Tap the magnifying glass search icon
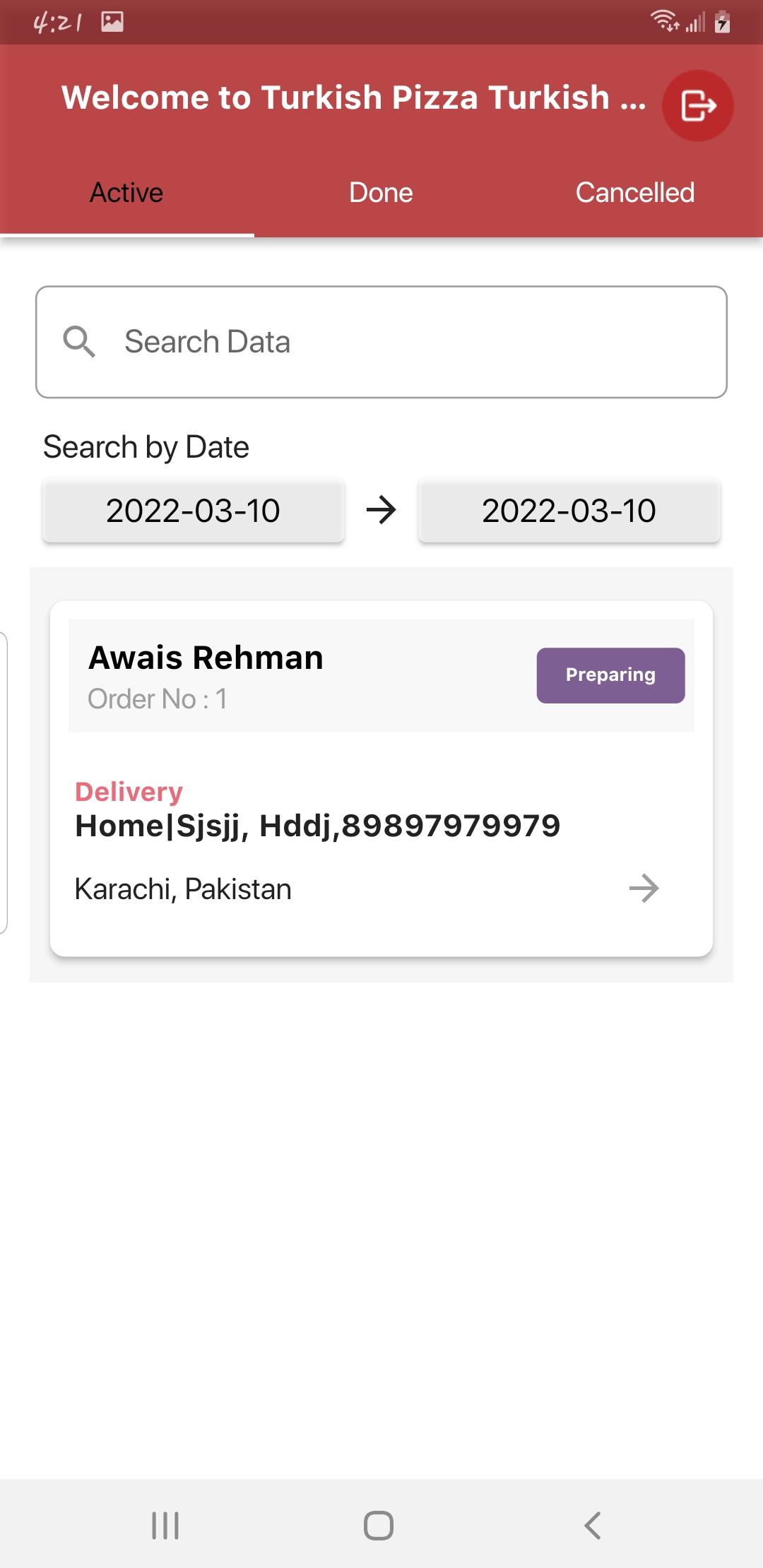Screen dimensions: 763x1568 click(79, 342)
